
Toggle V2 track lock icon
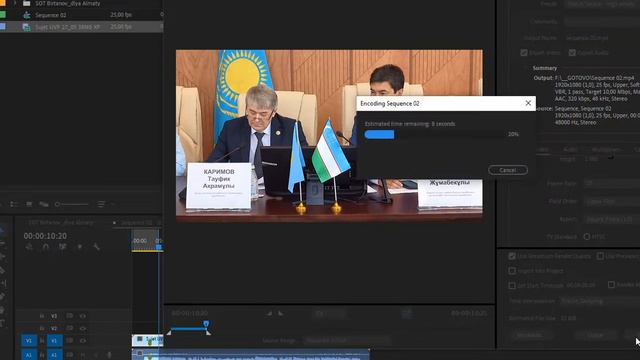pyautogui.click(x=42, y=328)
